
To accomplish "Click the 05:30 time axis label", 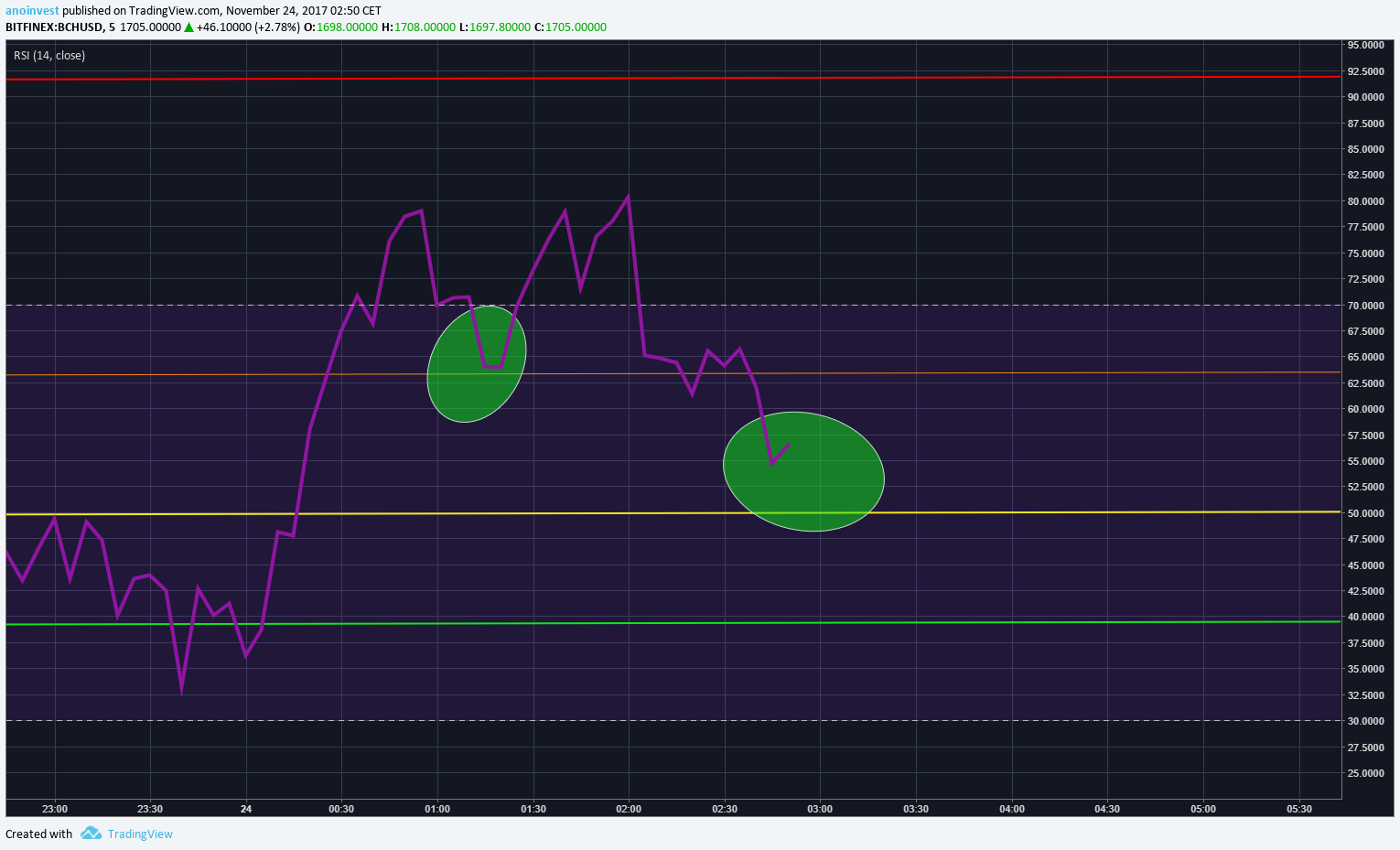I will click(1299, 809).
